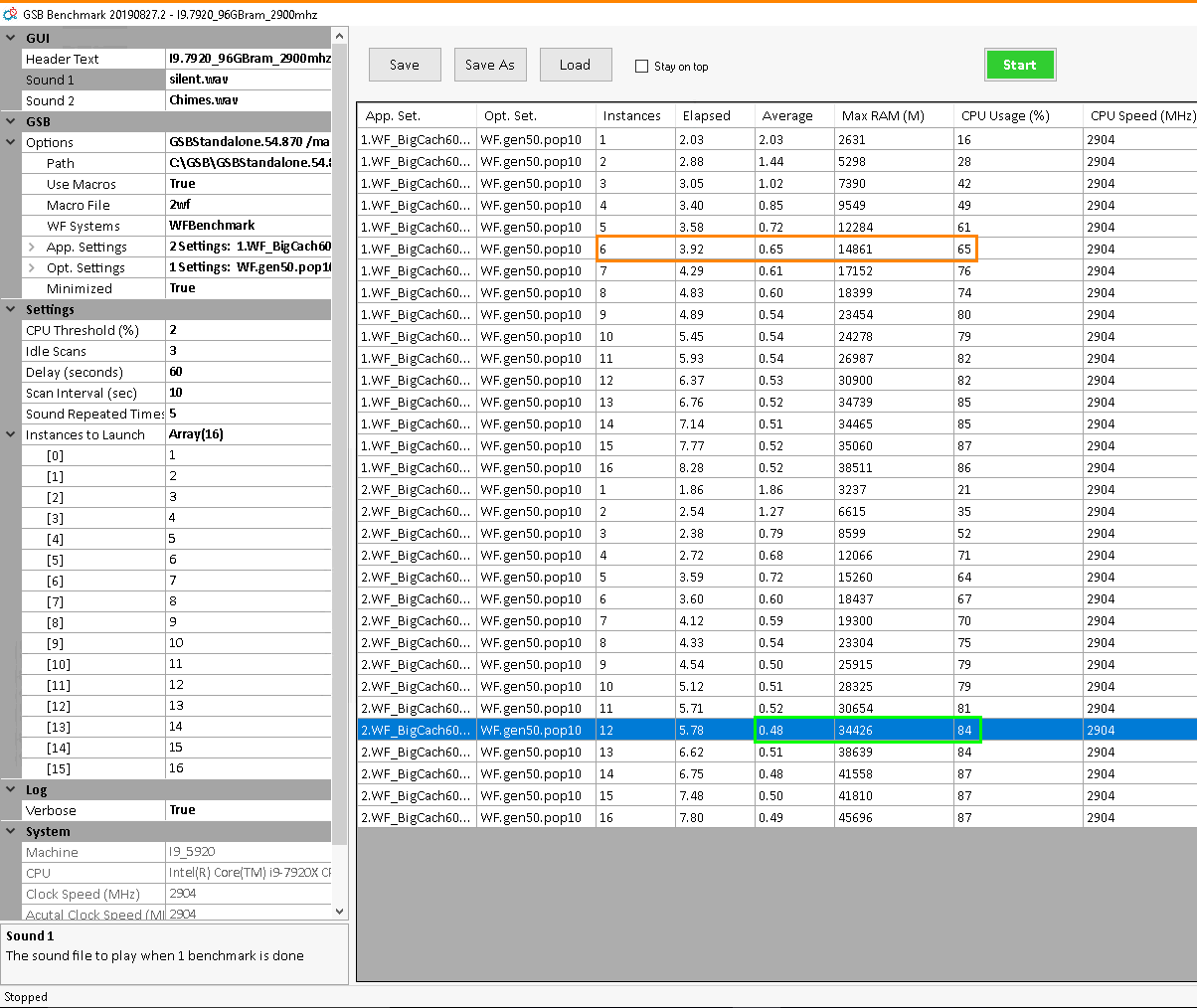Collapse the Instances to Launch array
This screenshot has height=1008, width=1197.
click(x=11, y=434)
